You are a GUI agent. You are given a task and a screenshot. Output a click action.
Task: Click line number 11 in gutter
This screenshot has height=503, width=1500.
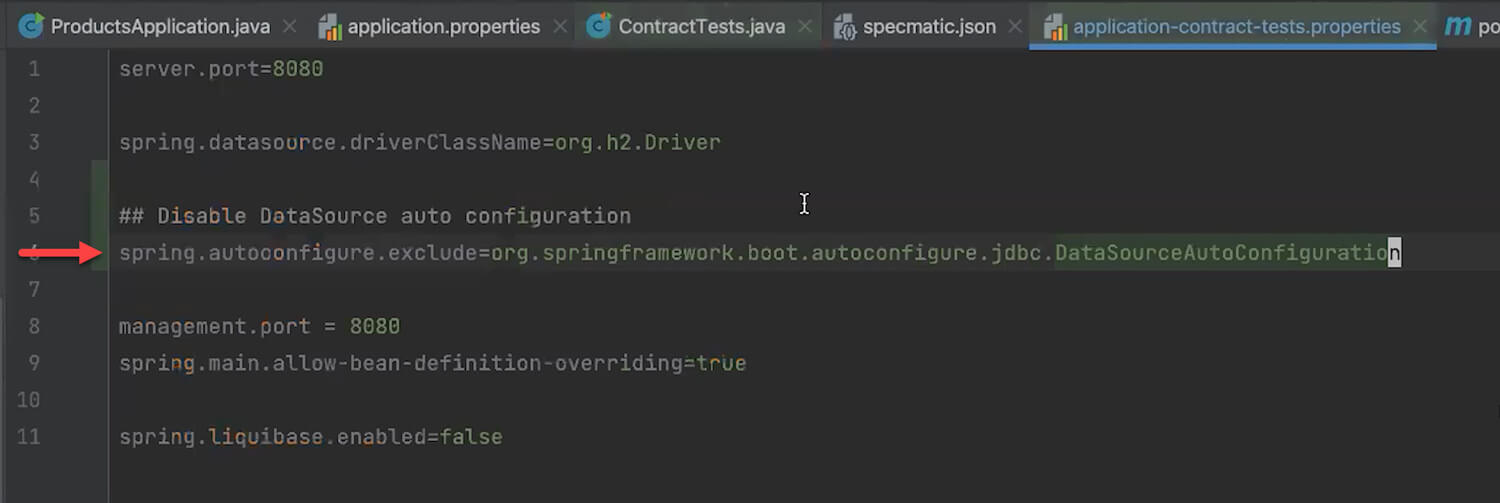coord(30,437)
